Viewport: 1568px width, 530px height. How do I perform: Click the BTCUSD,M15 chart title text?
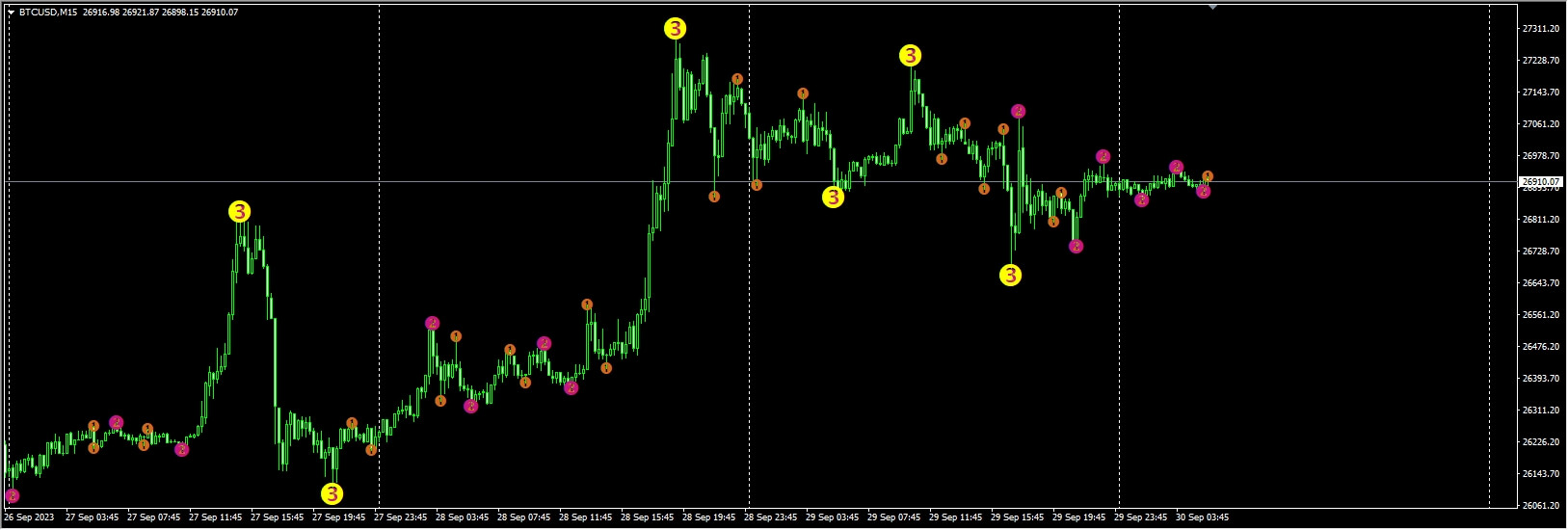coord(47,13)
